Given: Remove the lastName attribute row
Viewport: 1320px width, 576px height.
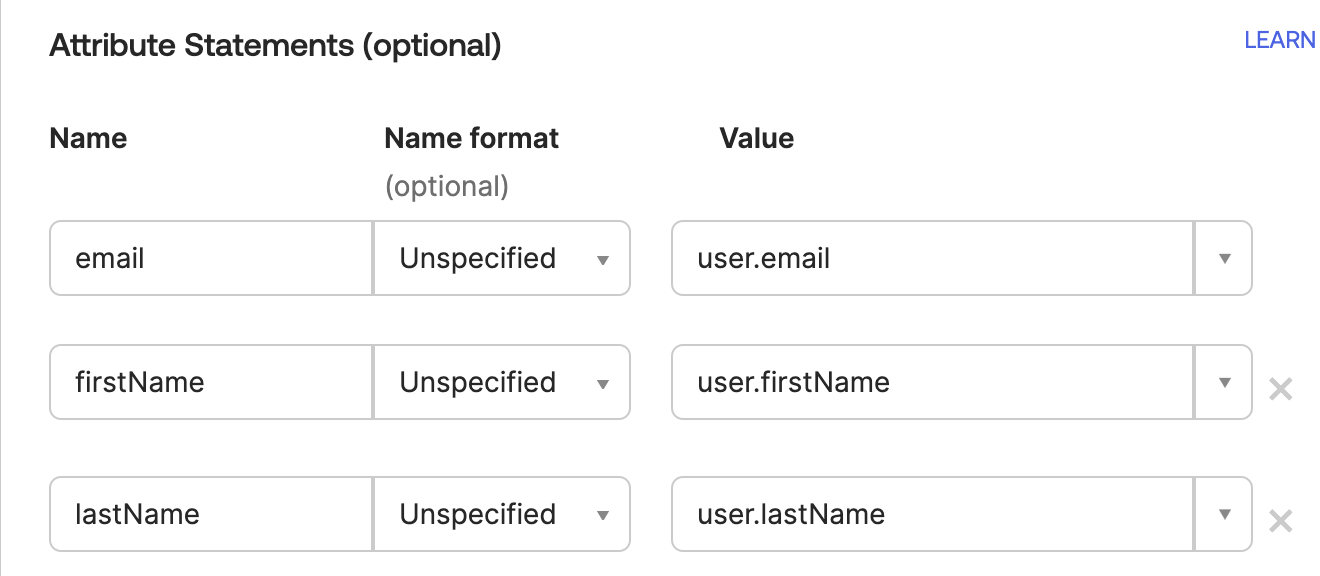Looking at the screenshot, I should 1281,522.
